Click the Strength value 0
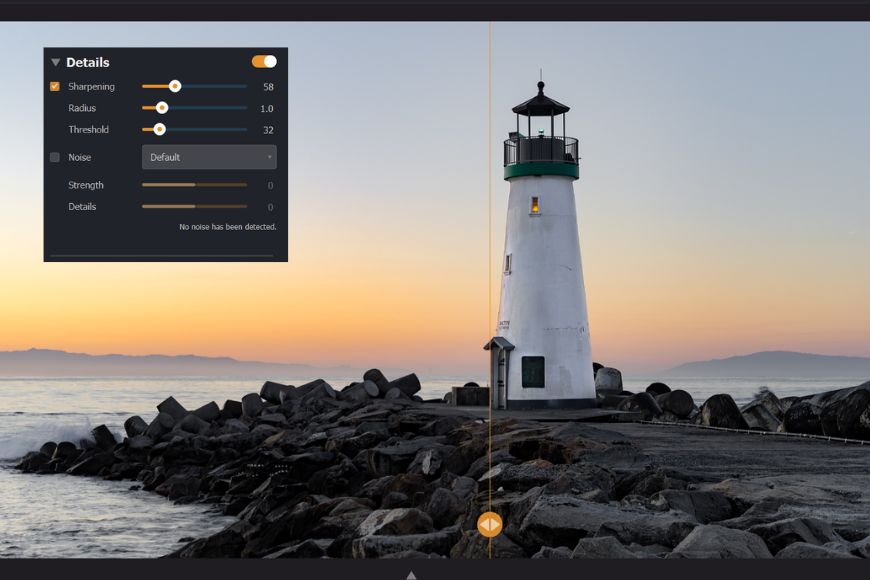 tap(270, 185)
